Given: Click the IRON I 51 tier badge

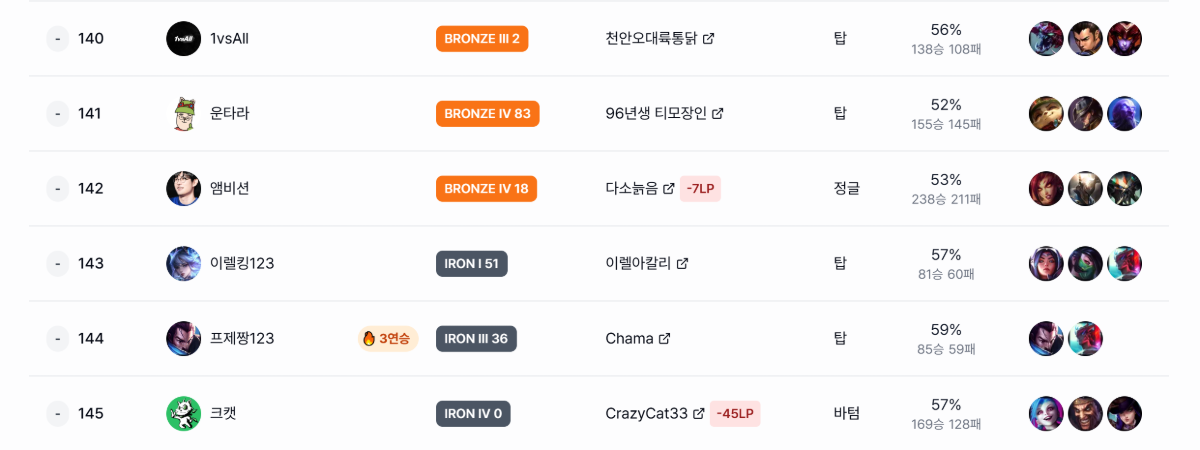Looking at the screenshot, I should [x=472, y=264].
